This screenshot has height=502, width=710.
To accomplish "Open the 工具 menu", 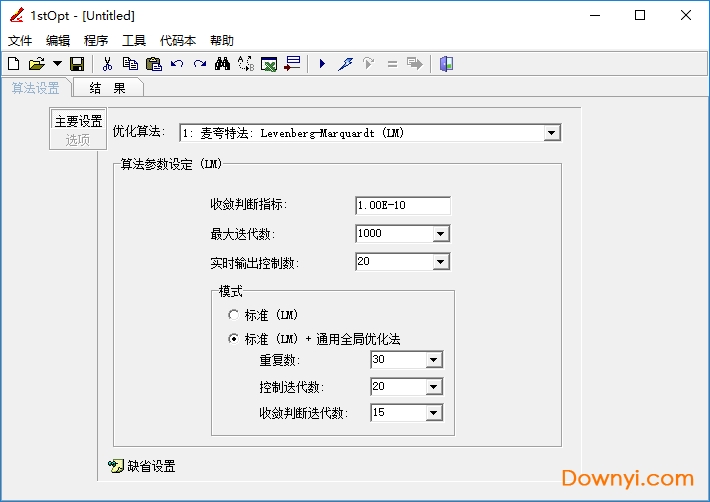I will pos(133,41).
